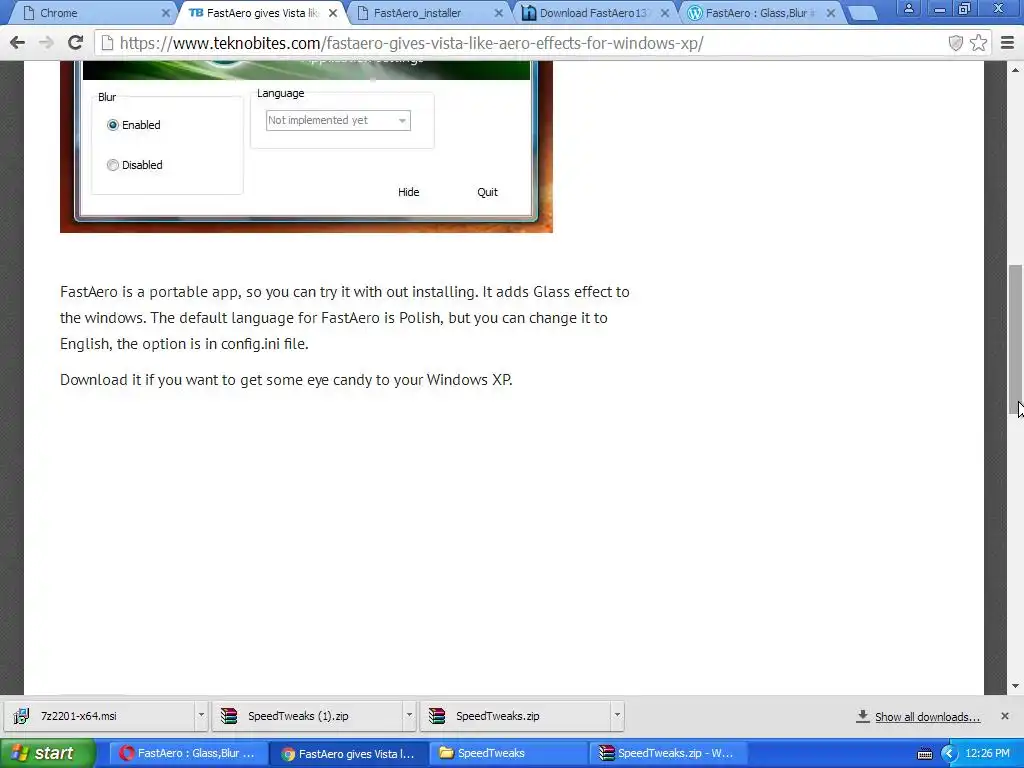Click the scroll up arrow of the page

tap(1016, 69)
